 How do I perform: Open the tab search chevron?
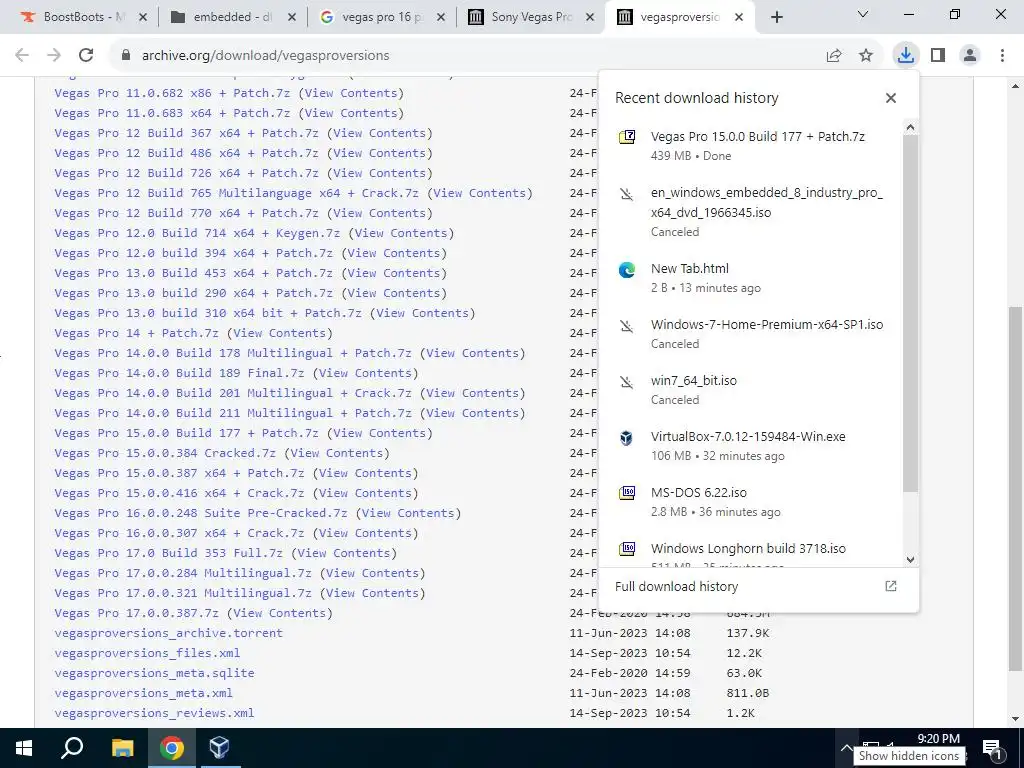tap(863, 14)
